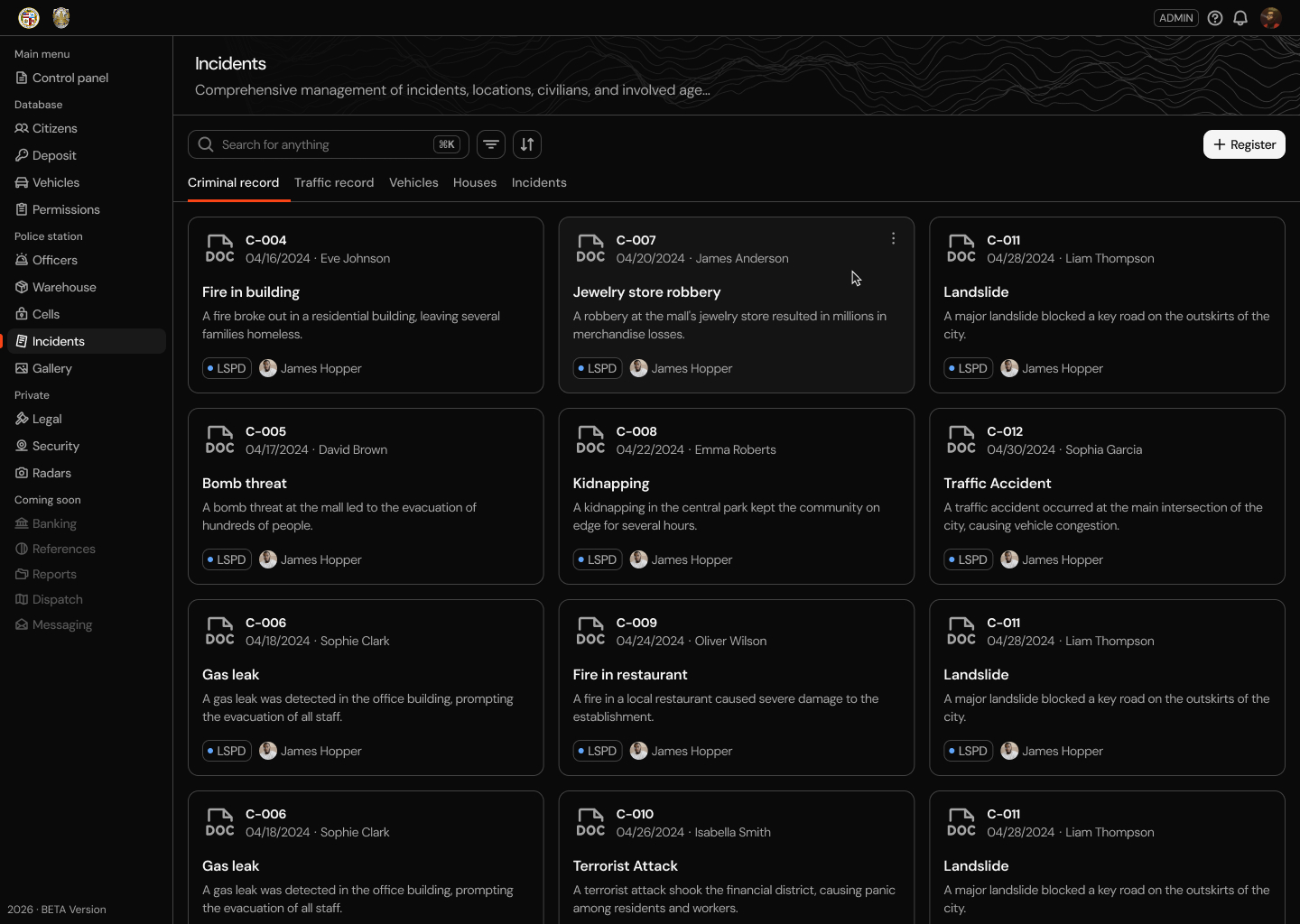
Task: Open the filter icon next to search
Action: [491, 144]
